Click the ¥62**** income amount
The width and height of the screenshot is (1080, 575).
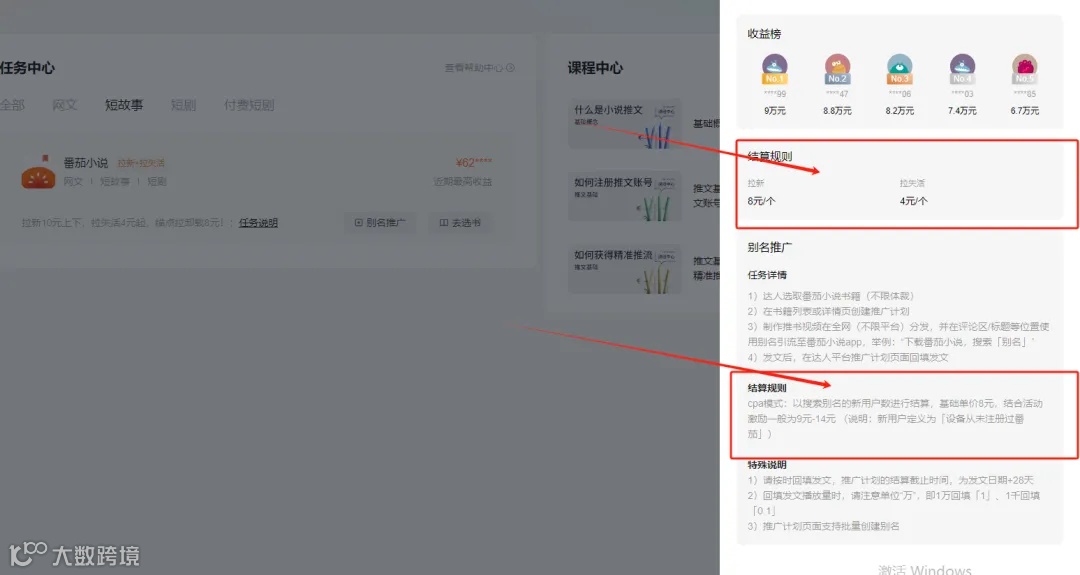[x=474, y=163]
